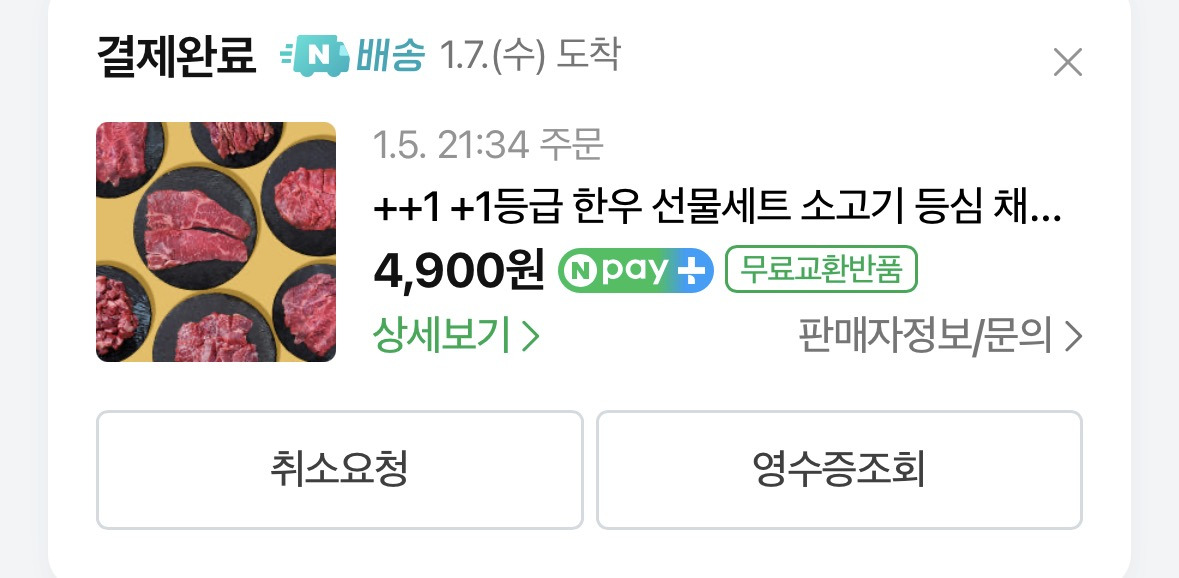Expand the 판매자정보/문의 arrow

pyautogui.click(x=1074, y=337)
